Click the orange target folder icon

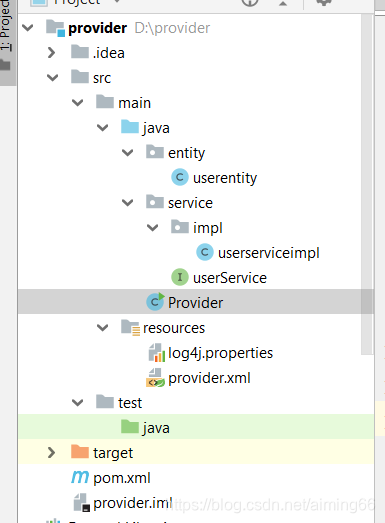click(x=80, y=452)
